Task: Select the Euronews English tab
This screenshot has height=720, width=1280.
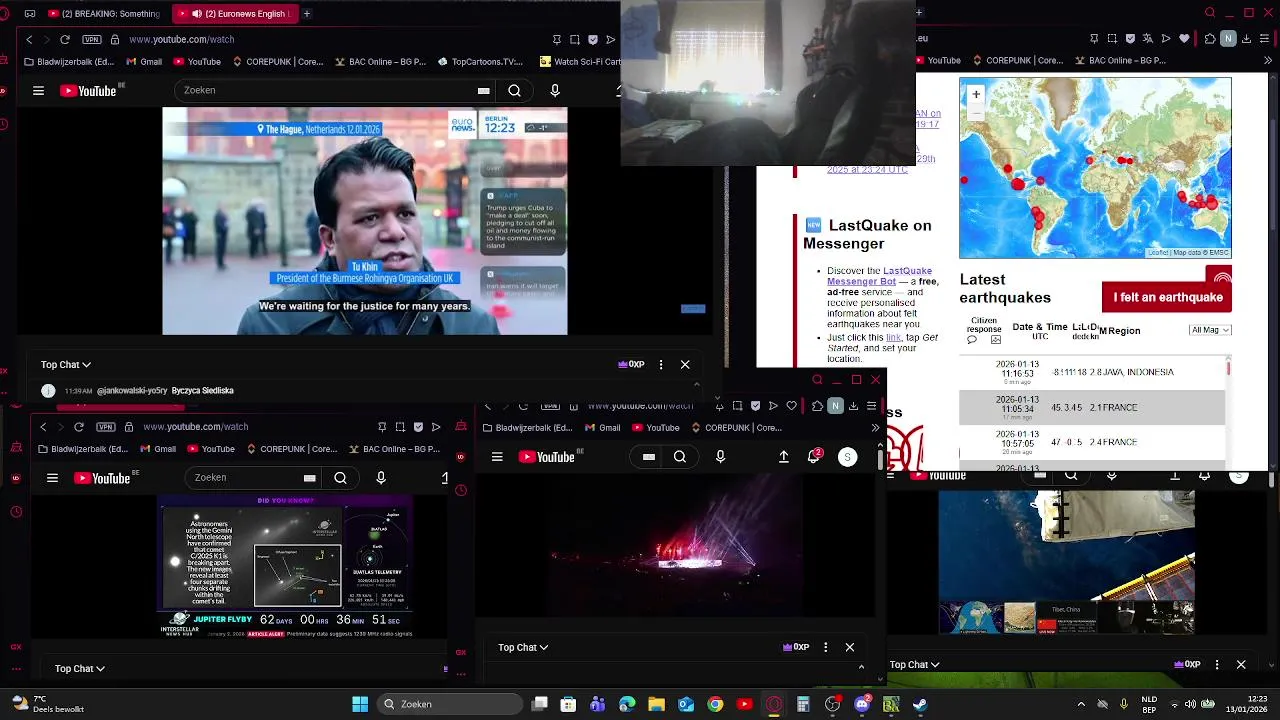Action: 234,14
